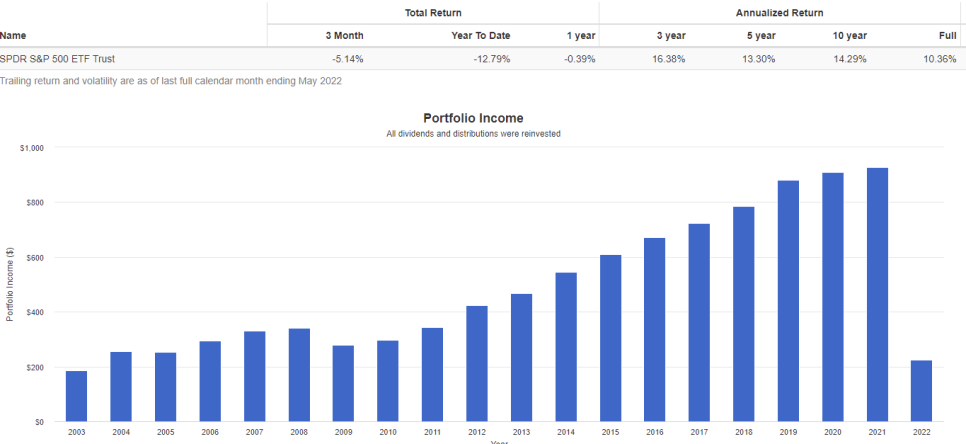
Task: Click the 2012 x-axis year label
Action: pyautogui.click(x=477, y=434)
